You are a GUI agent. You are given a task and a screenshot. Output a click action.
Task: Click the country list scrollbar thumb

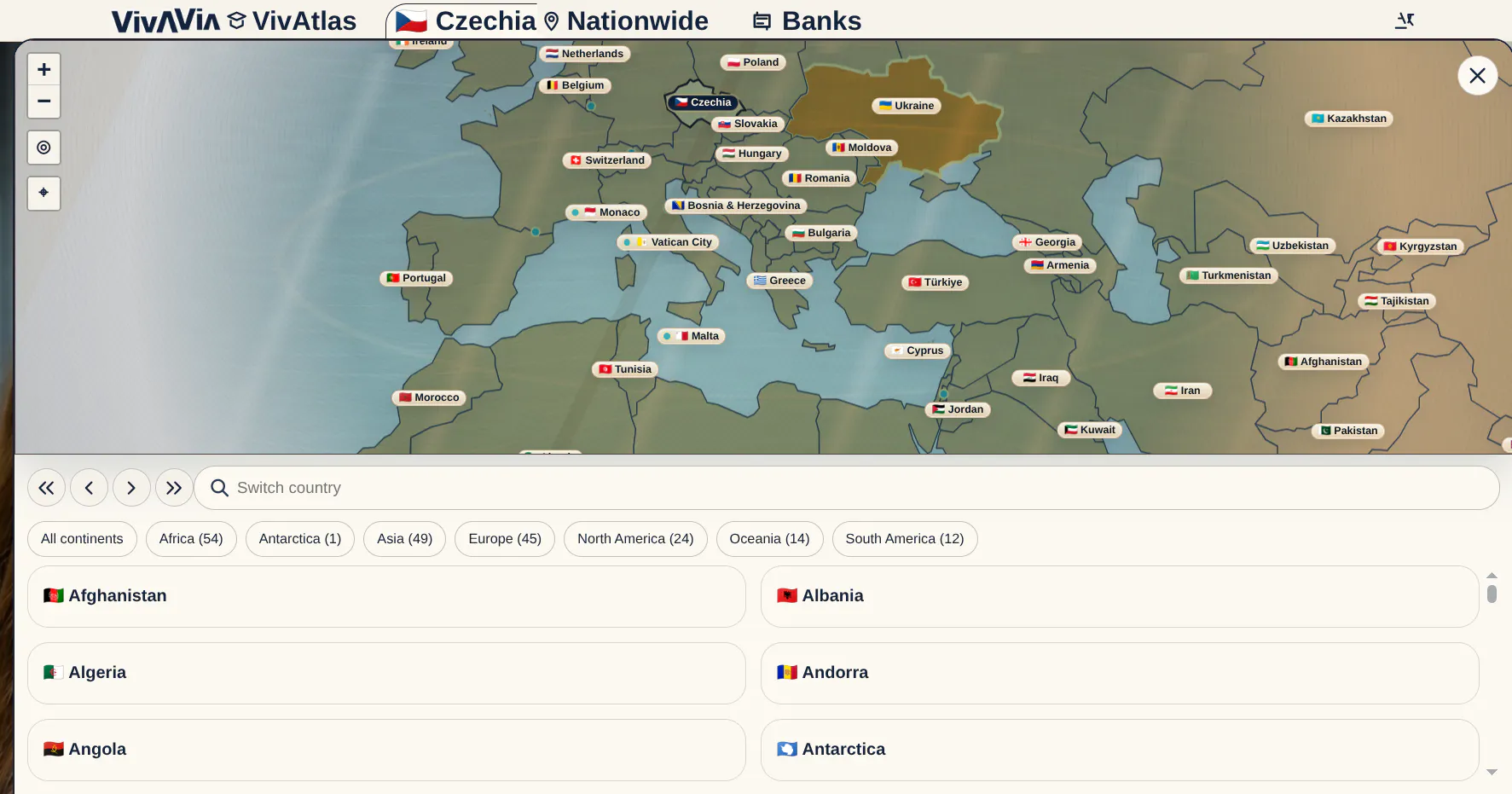[x=1492, y=594]
